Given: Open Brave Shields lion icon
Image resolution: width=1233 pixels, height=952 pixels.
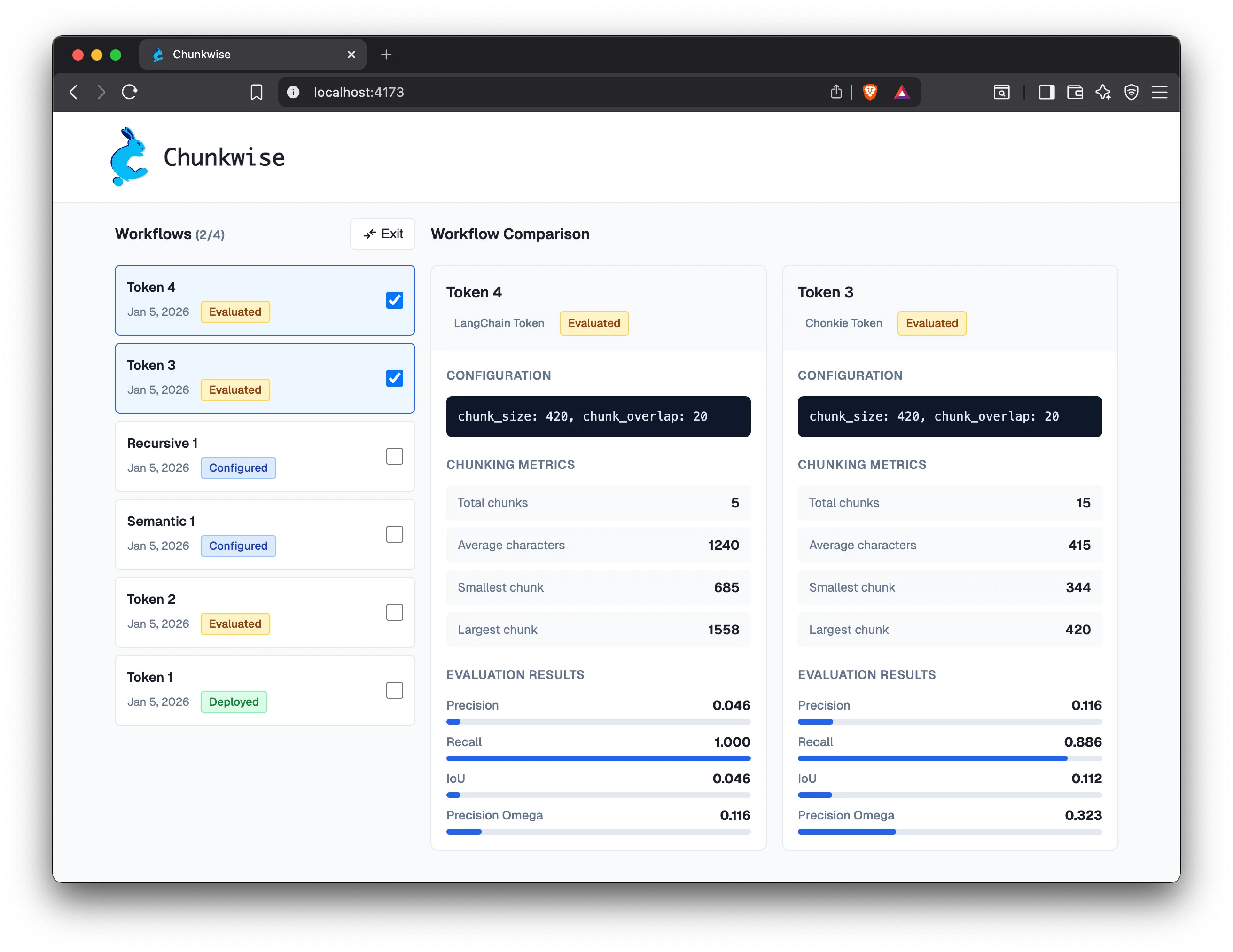Looking at the screenshot, I should 870,92.
